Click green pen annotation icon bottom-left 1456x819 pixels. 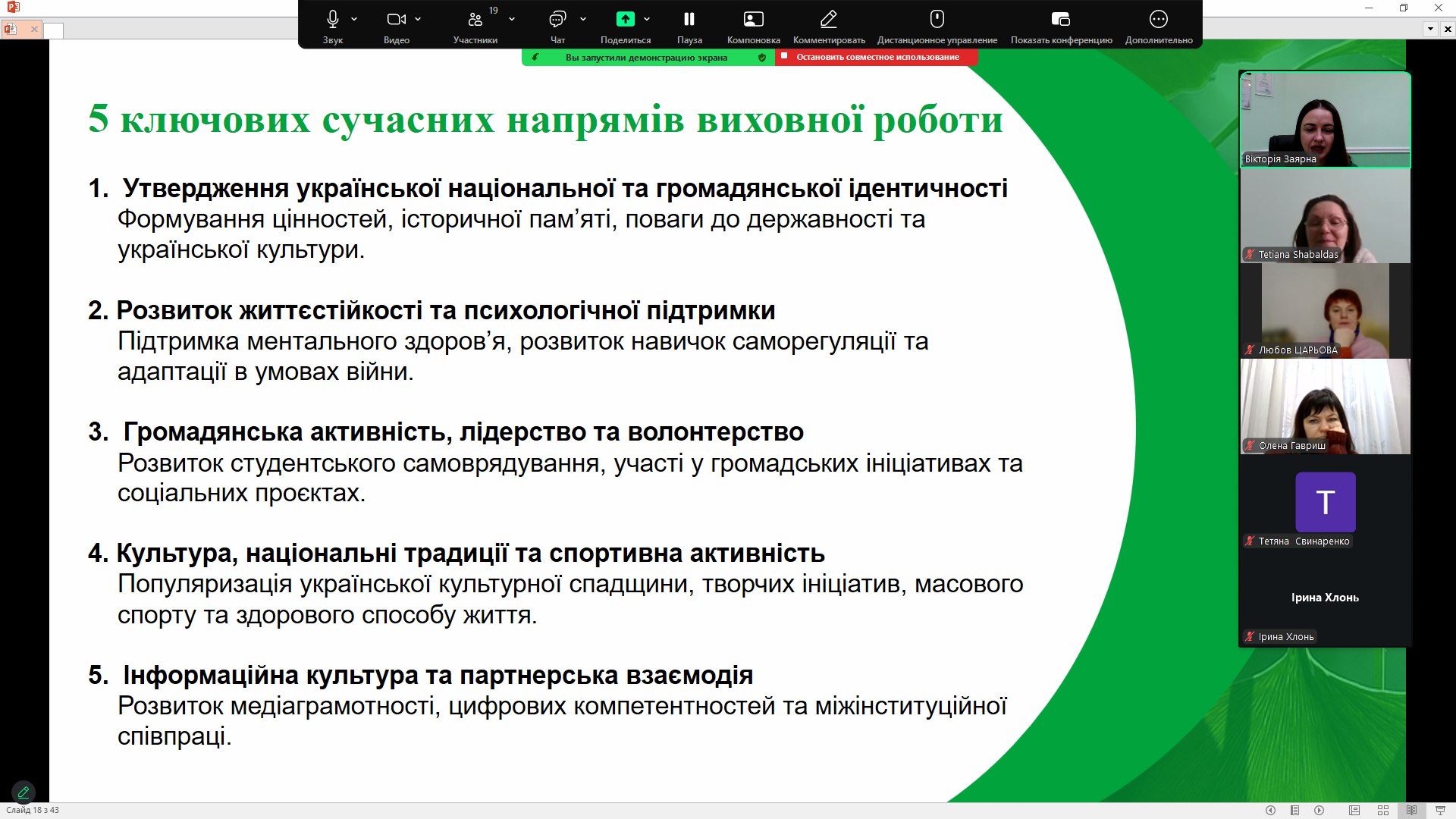pyautogui.click(x=24, y=792)
